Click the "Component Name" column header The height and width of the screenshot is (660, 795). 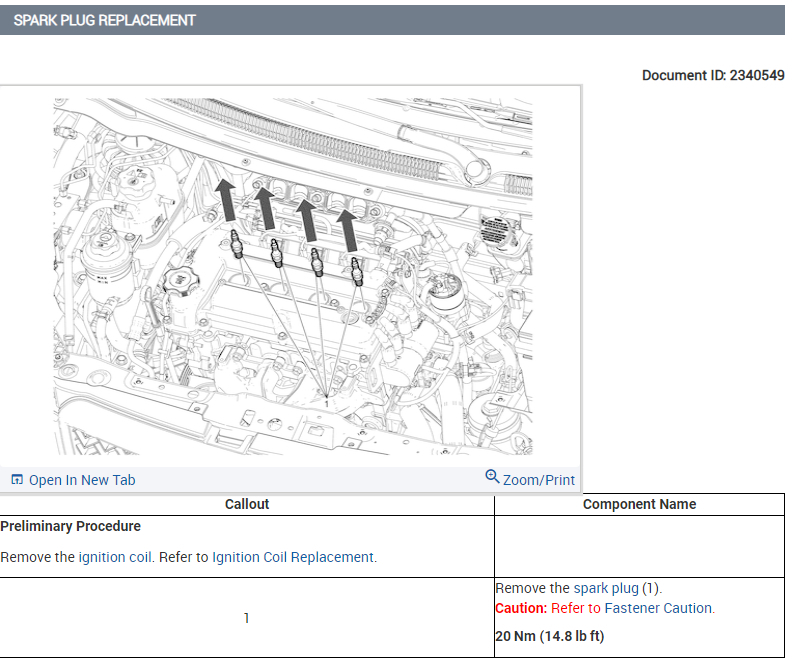(639, 504)
